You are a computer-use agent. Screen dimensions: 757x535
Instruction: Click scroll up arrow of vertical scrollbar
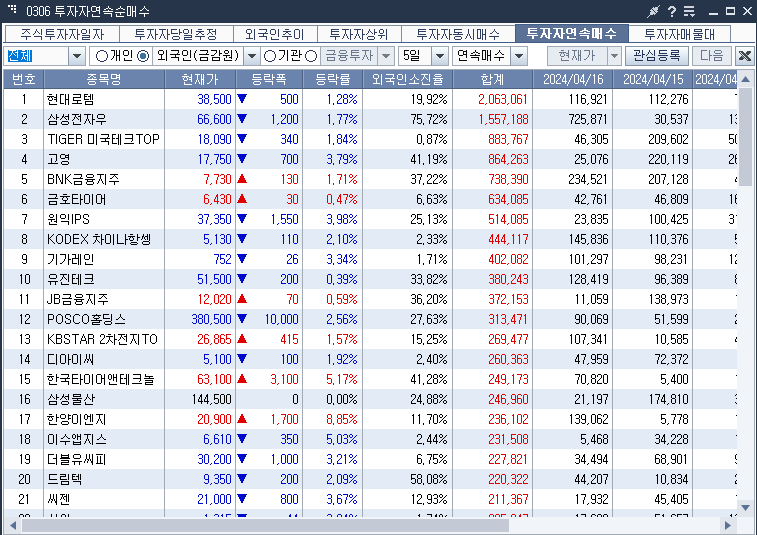tap(745, 79)
